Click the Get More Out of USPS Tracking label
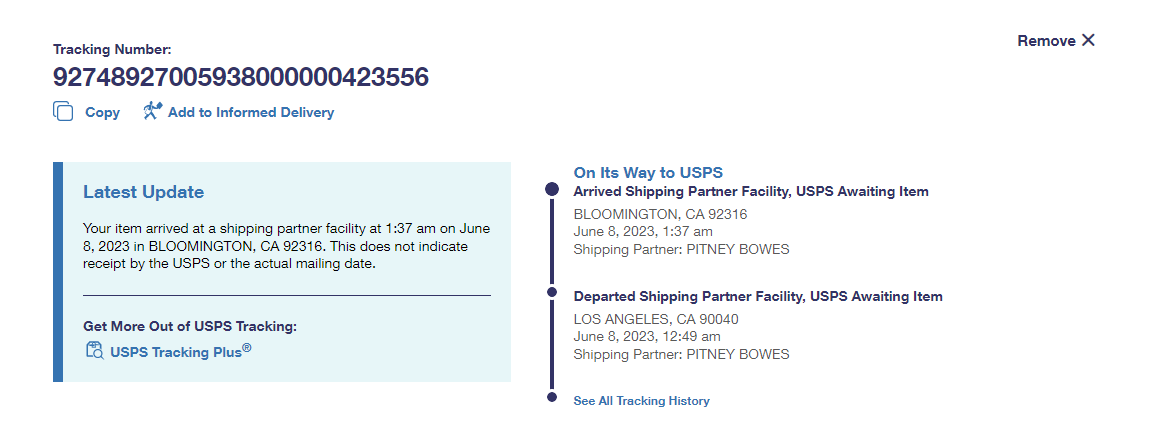 pos(190,326)
